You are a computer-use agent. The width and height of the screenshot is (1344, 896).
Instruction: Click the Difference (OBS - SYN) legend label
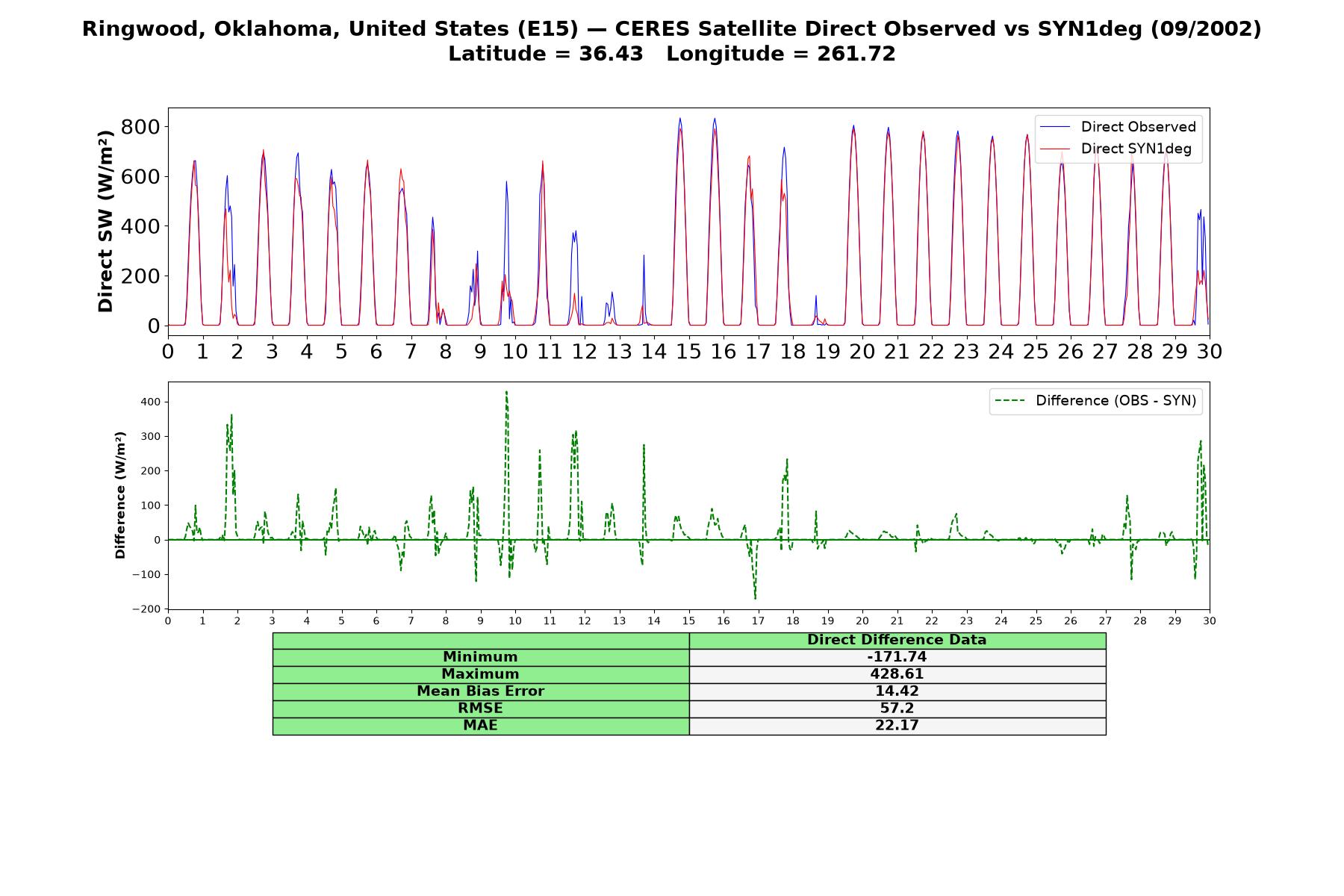[x=1116, y=401]
